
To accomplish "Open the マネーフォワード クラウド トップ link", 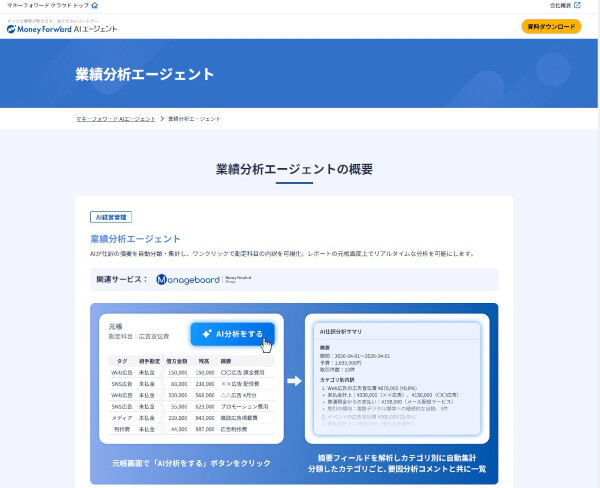I will (x=48, y=5).
